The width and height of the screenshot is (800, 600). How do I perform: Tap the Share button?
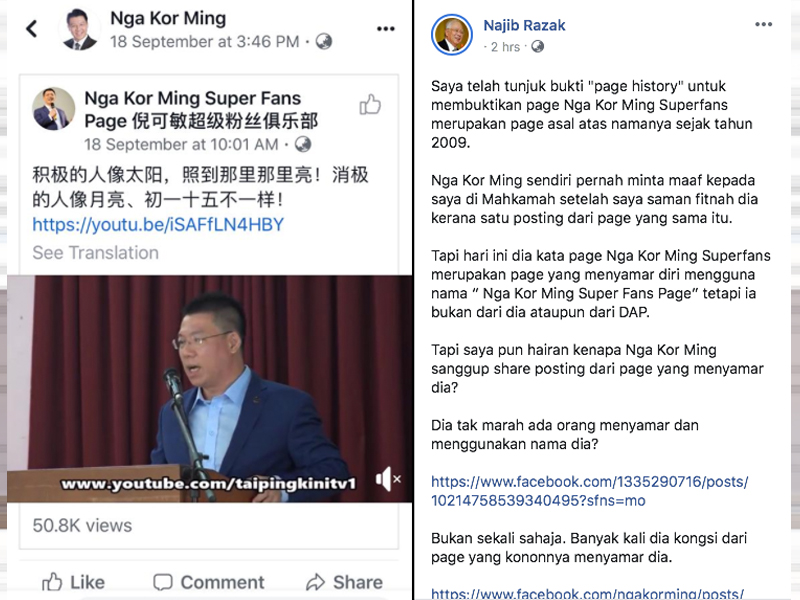tap(344, 582)
